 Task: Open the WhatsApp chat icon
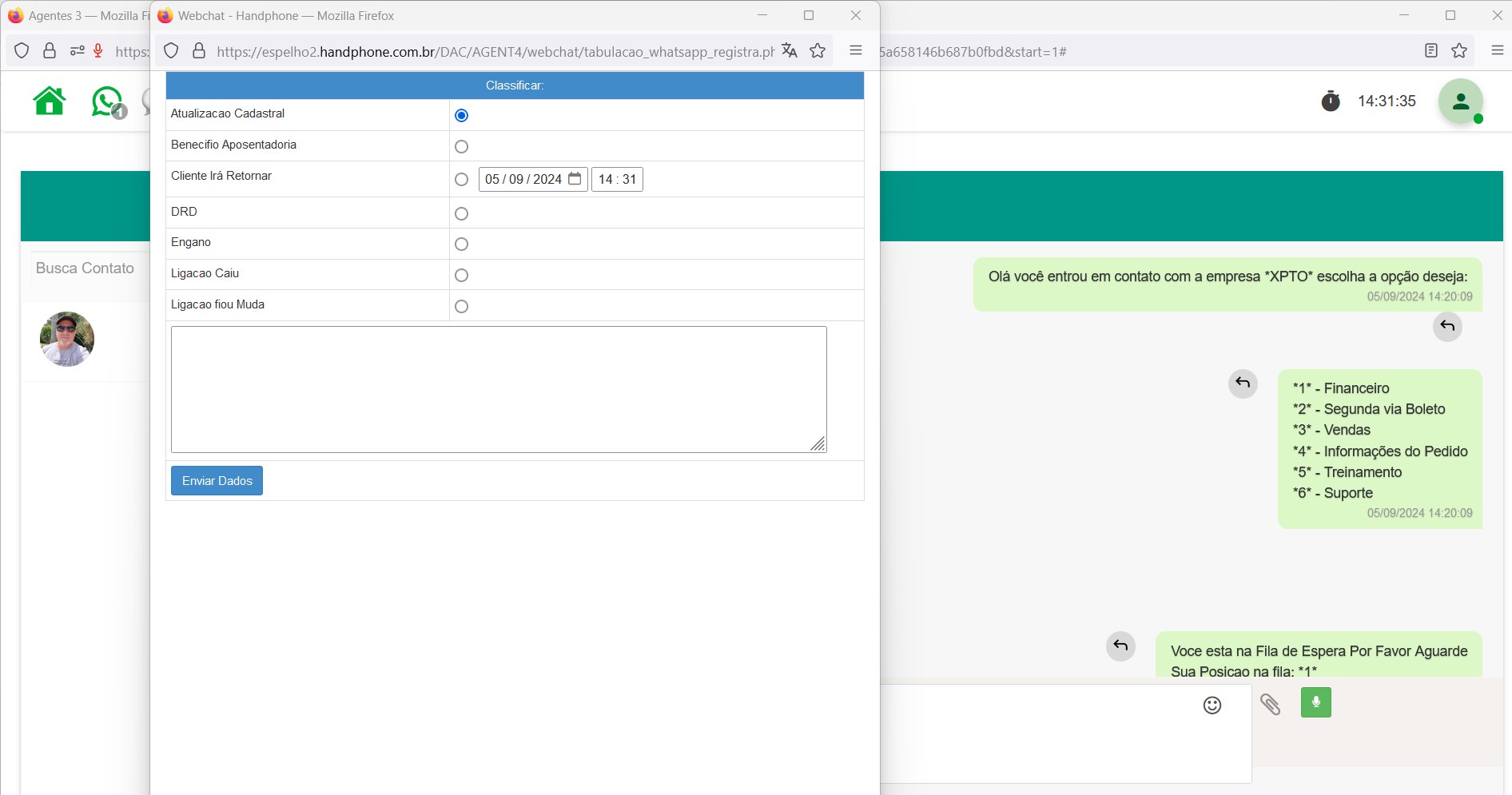(x=107, y=102)
